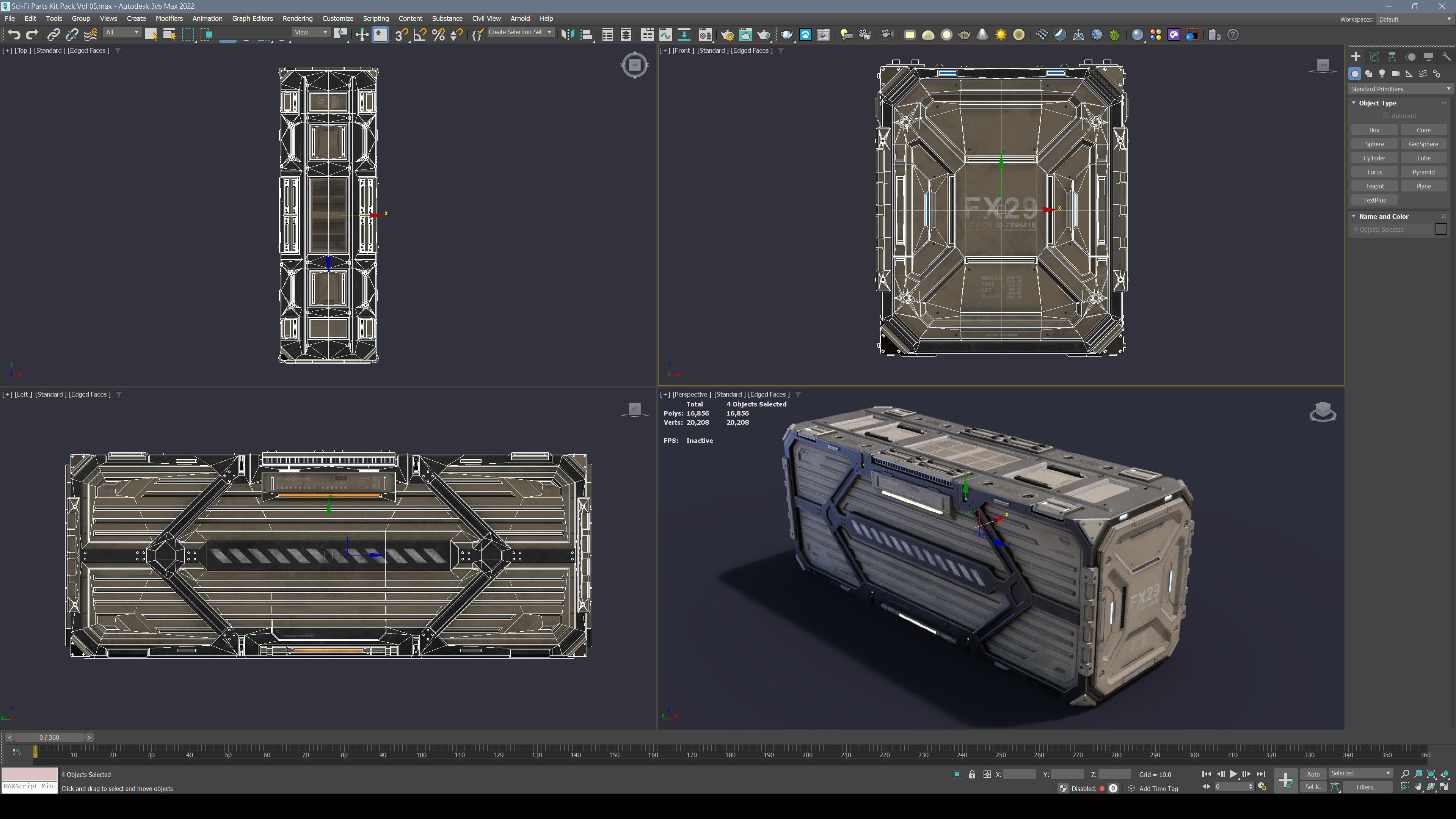The image size is (1456, 819).
Task: Select the Rectangular Selection Region tool
Action: click(188, 35)
